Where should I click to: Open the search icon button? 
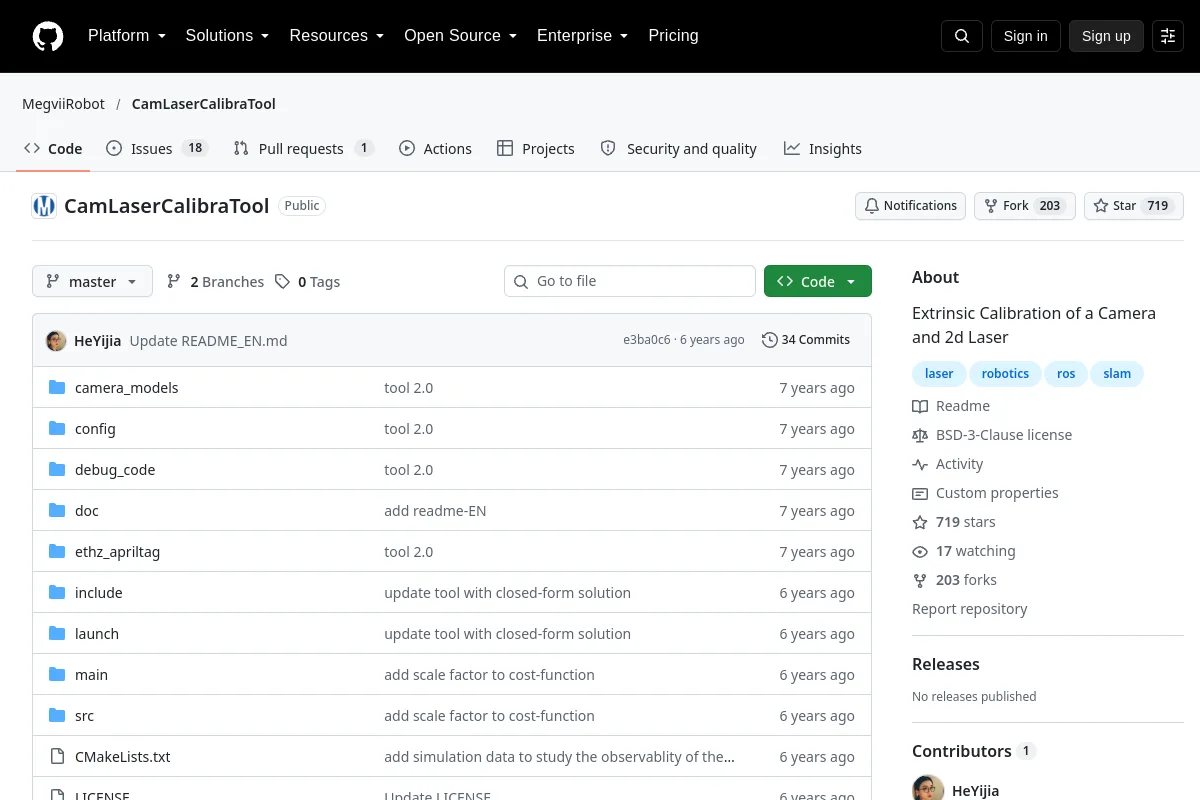962,36
